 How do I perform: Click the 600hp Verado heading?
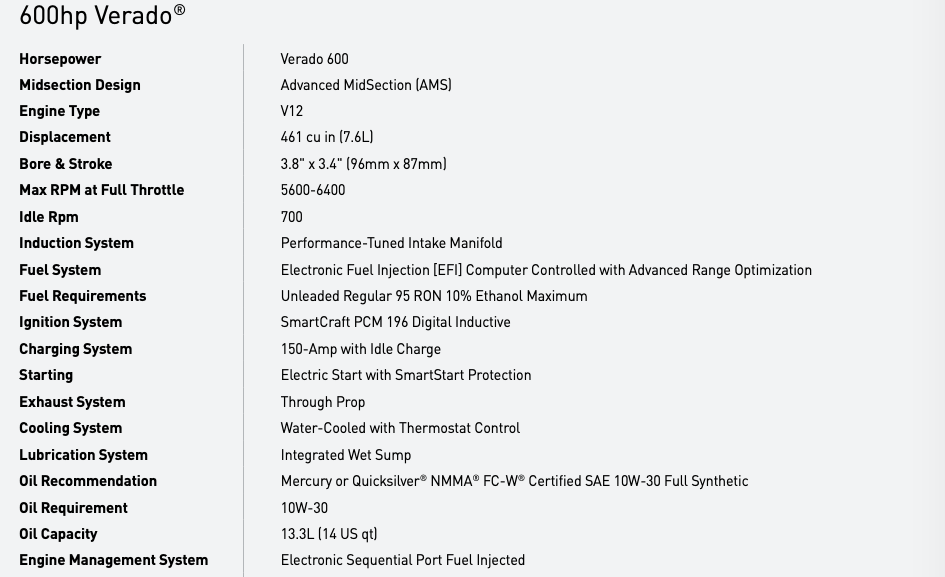tap(102, 15)
